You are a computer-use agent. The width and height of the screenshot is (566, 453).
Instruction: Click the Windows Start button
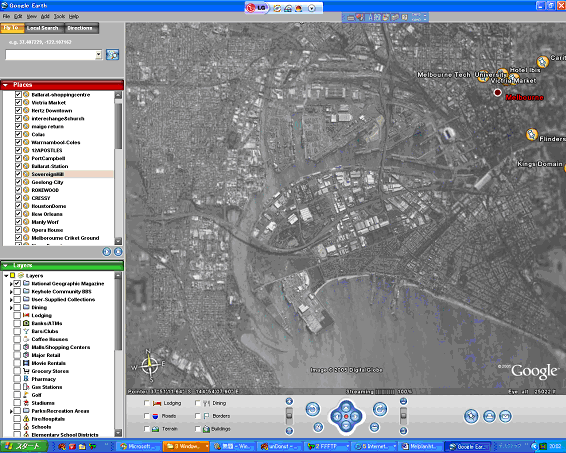pyautogui.click(x=24, y=447)
